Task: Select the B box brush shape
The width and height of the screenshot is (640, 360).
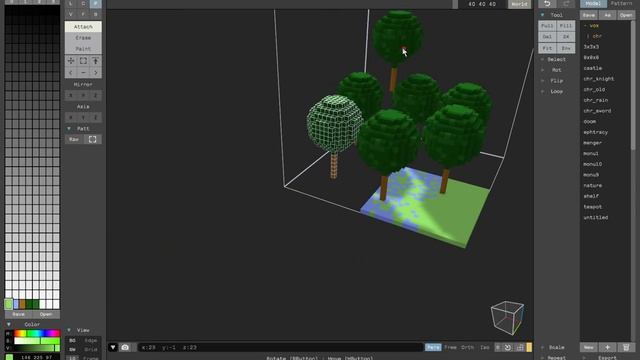Action: click(96, 14)
